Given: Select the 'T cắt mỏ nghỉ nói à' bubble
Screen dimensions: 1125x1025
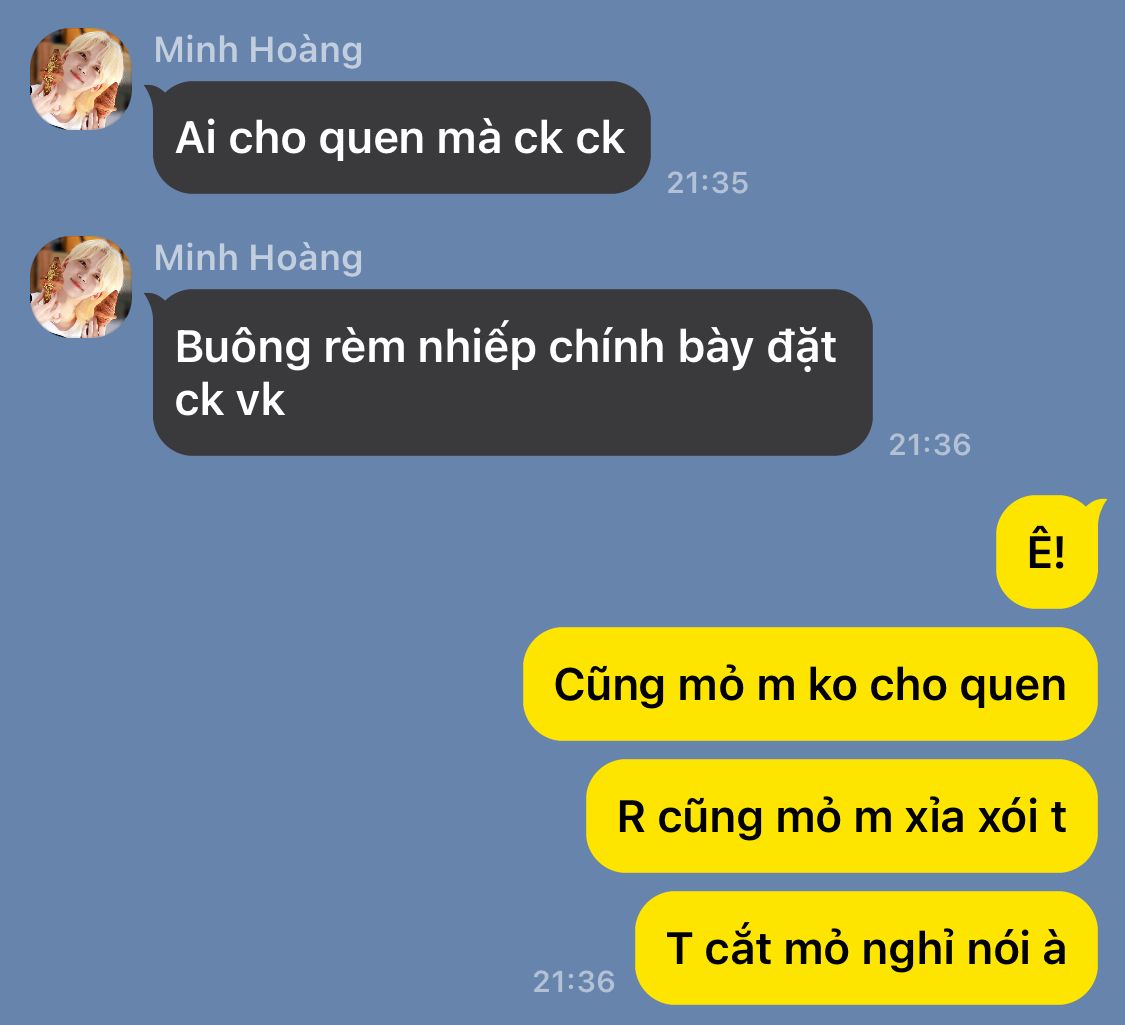Looking at the screenshot, I should coord(866,948).
